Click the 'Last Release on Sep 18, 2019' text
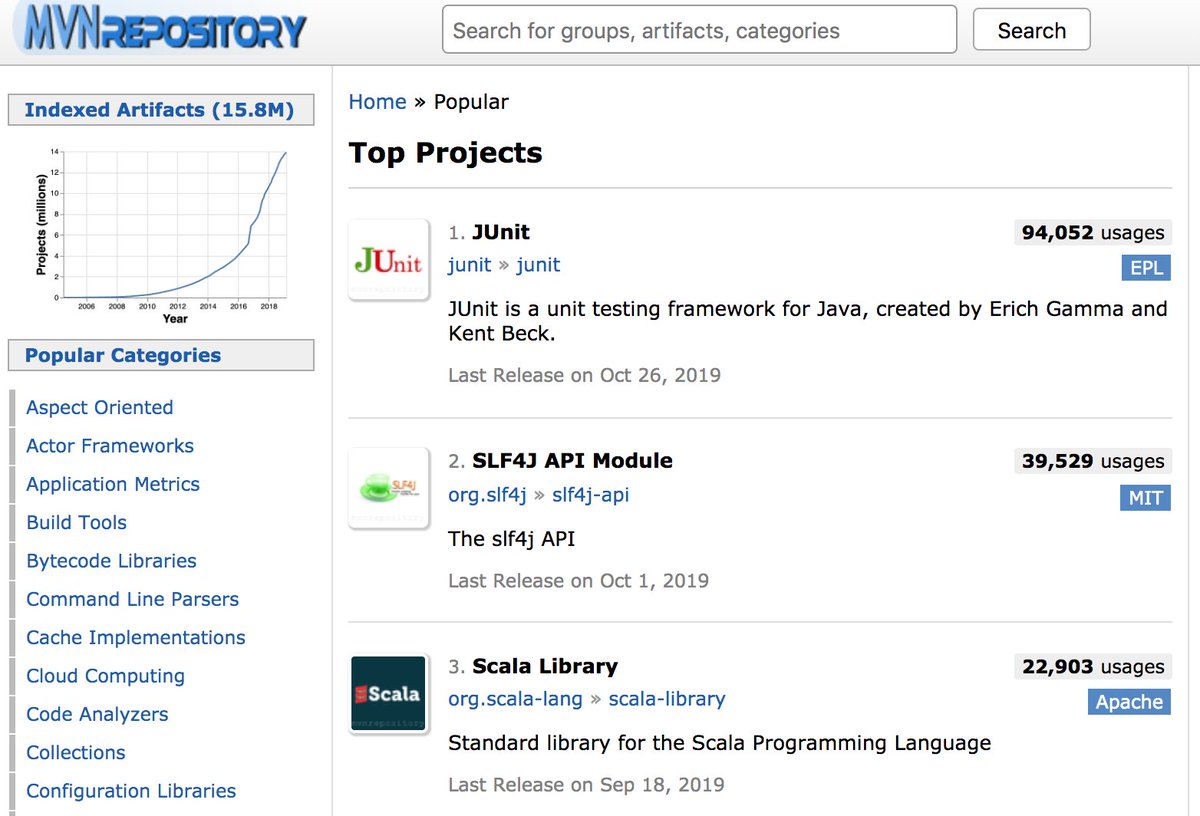Screen dimensions: 1200x816 tap(586, 785)
